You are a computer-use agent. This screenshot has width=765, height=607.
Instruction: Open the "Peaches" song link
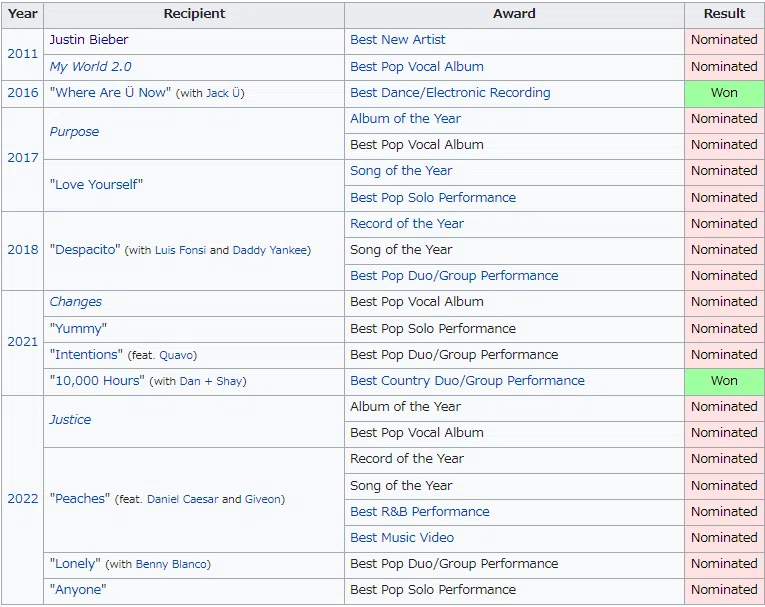(80, 499)
